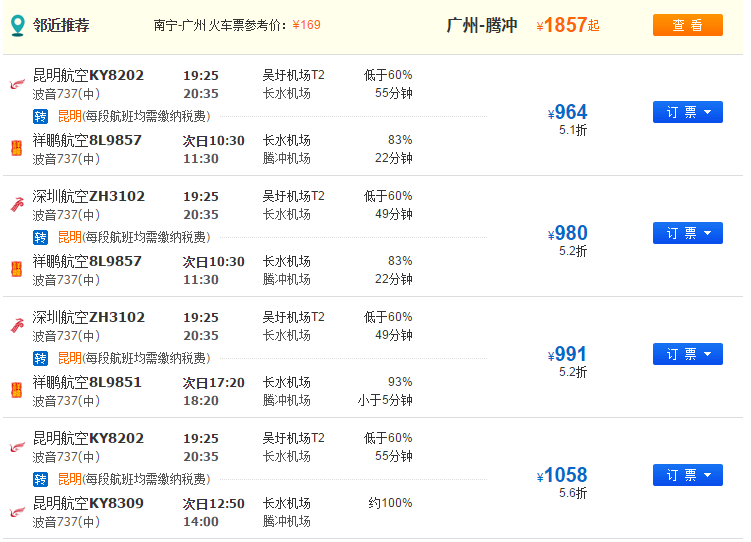Expand the 订票 dropdown arrow for ¥991
This screenshot has width=751, height=542.
click(x=708, y=355)
